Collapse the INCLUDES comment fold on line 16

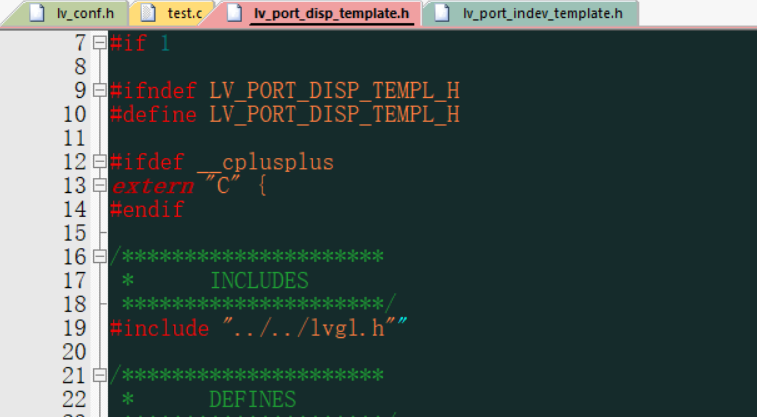(x=99, y=257)
